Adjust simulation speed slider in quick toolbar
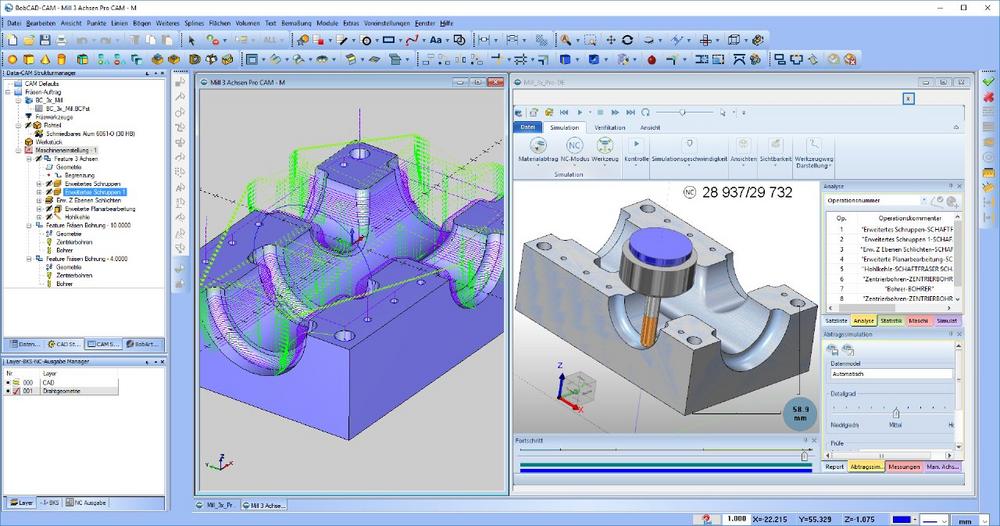 tap(682, 112)
